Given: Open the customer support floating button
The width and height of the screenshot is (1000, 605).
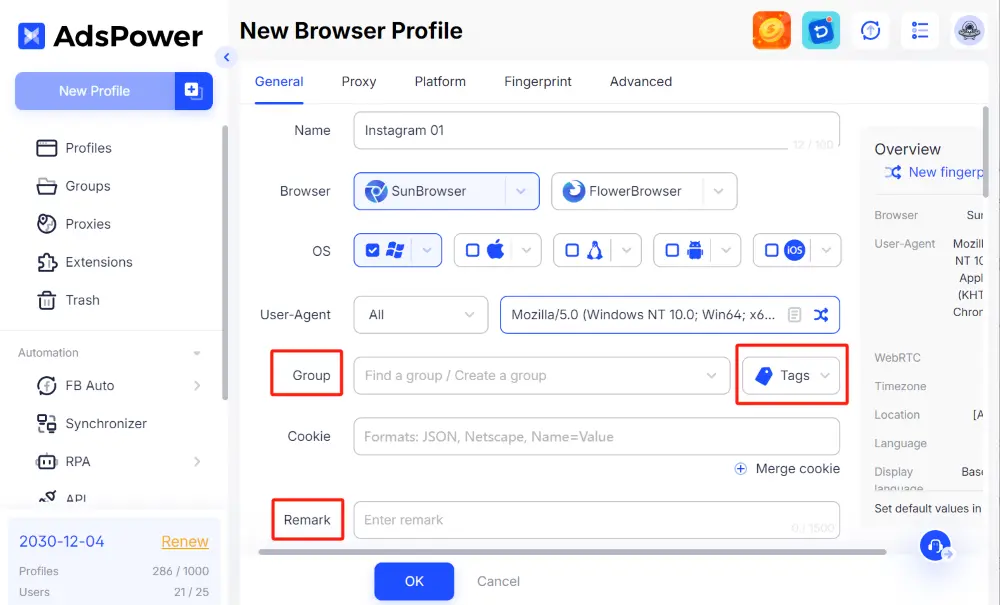Looking at the screenshot, I should tap(936, 546).
